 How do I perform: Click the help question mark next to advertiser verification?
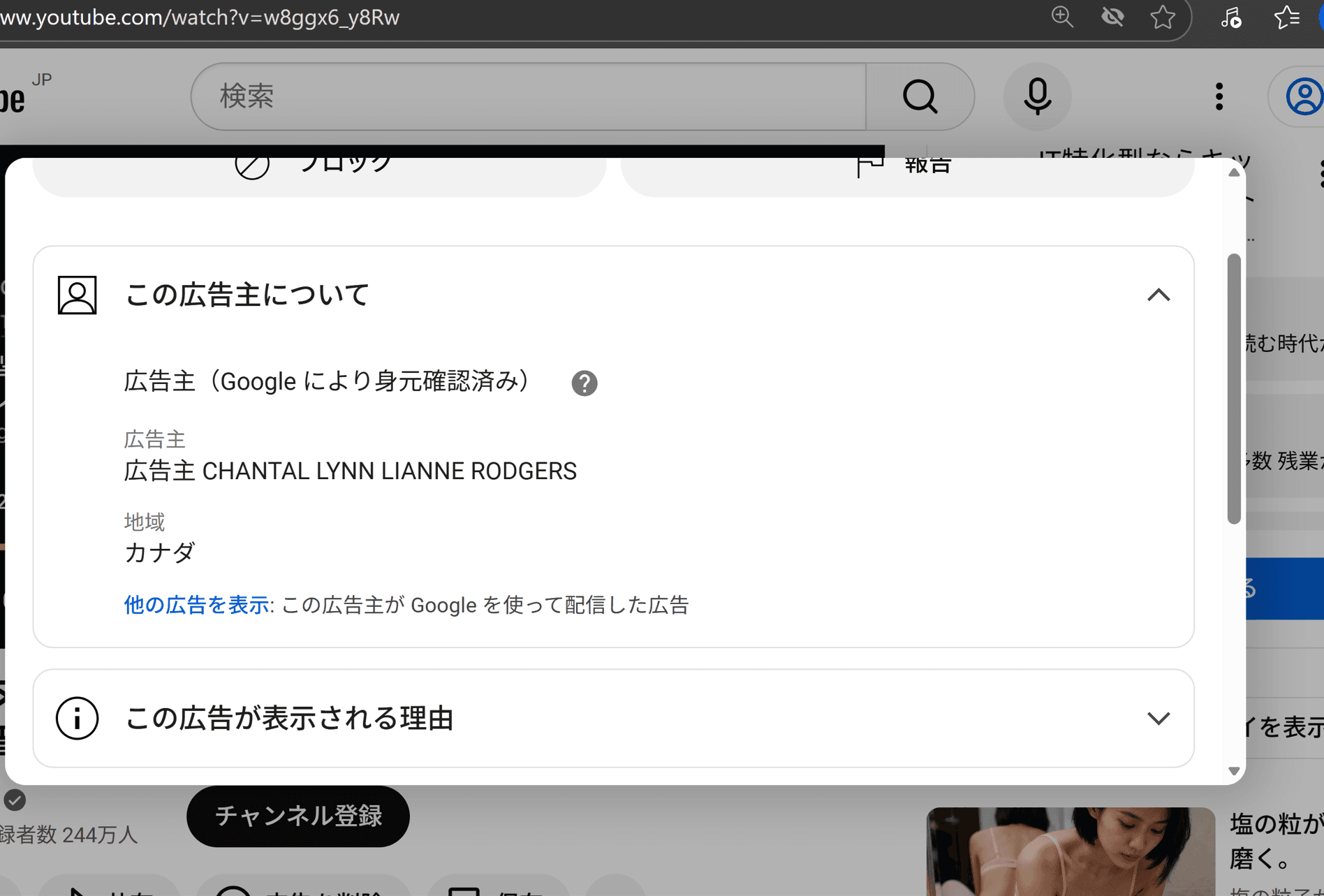[x=584, y=383]
